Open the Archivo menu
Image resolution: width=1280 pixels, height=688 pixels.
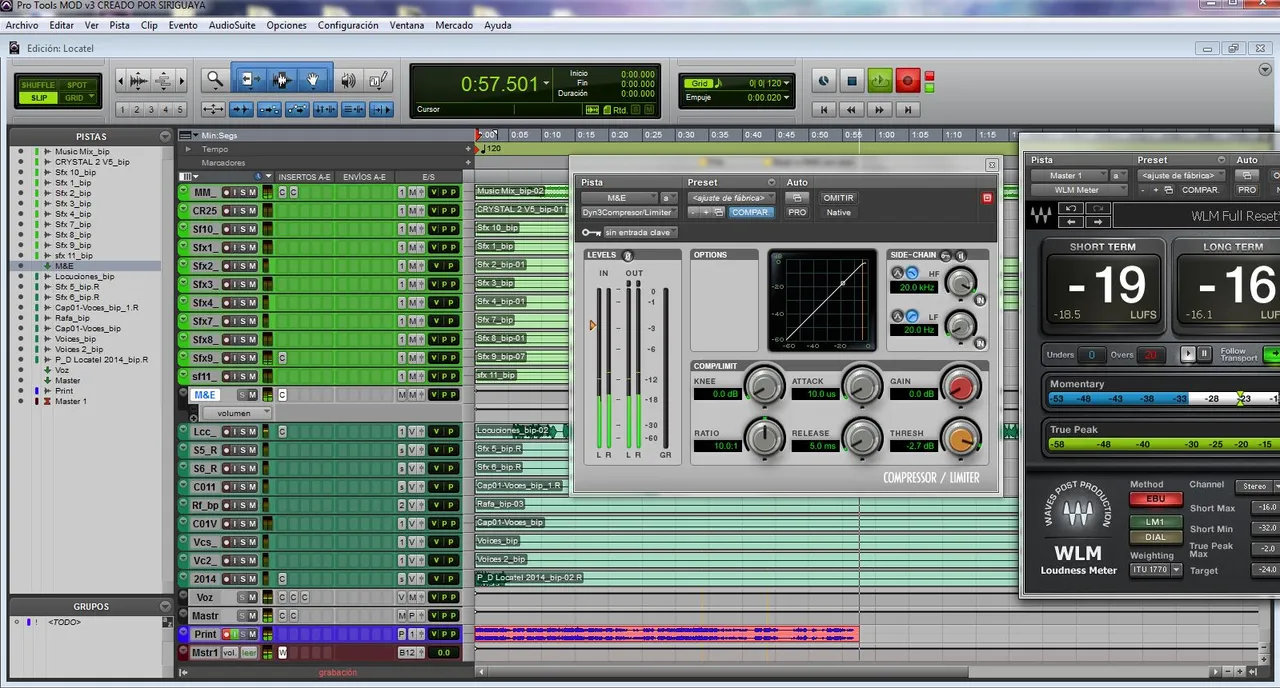coord(22,25)
